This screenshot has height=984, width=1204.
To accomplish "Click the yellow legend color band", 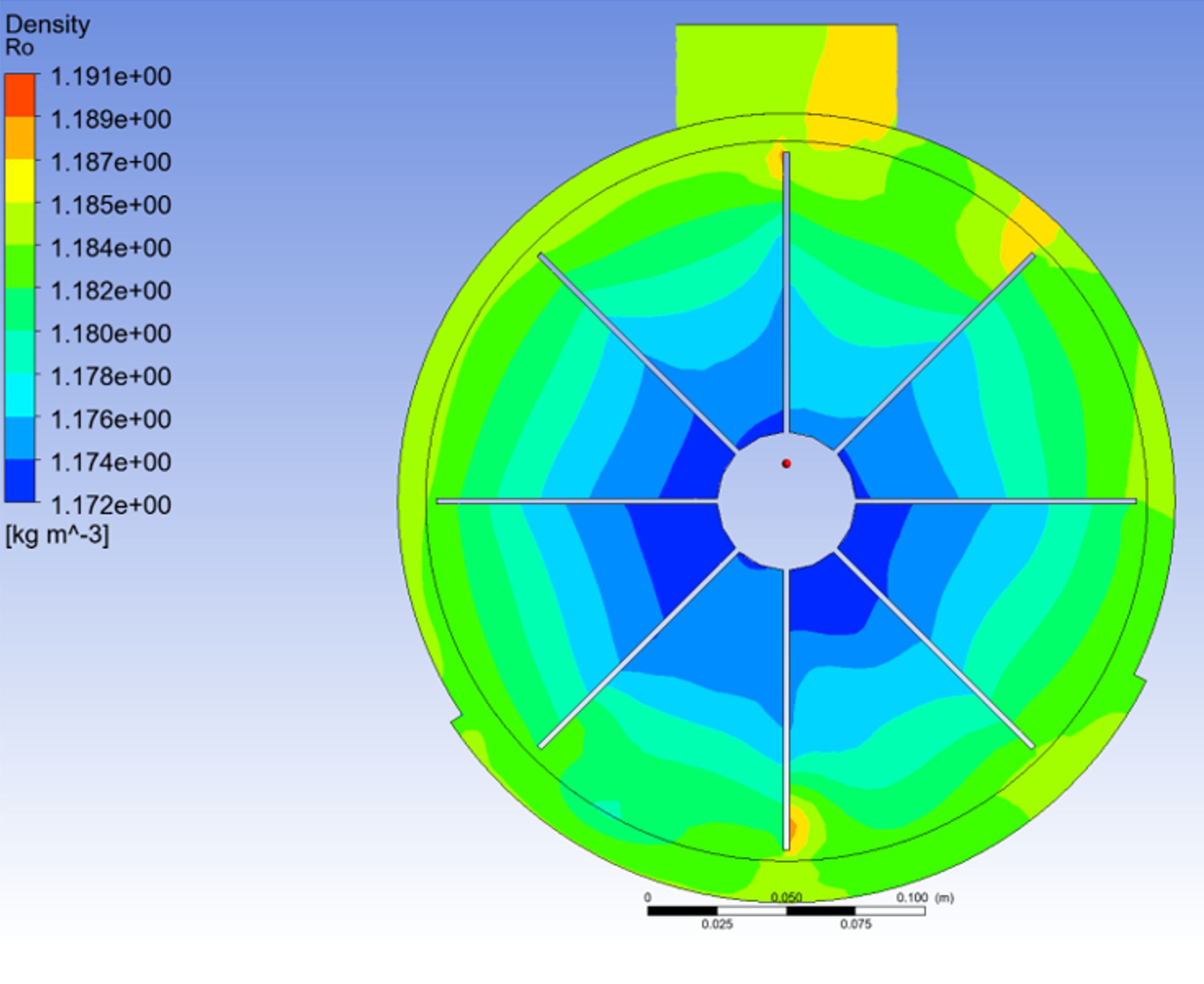I will click(x=20, y=181).
